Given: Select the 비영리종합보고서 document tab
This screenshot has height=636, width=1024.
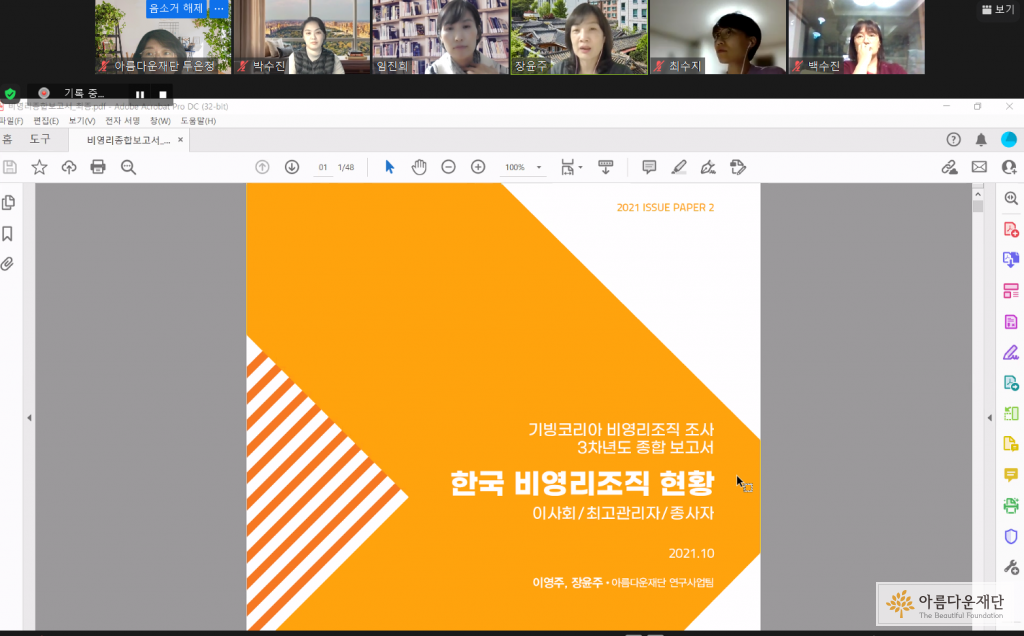Looking at the screenshot, I should tap(128, 140).
